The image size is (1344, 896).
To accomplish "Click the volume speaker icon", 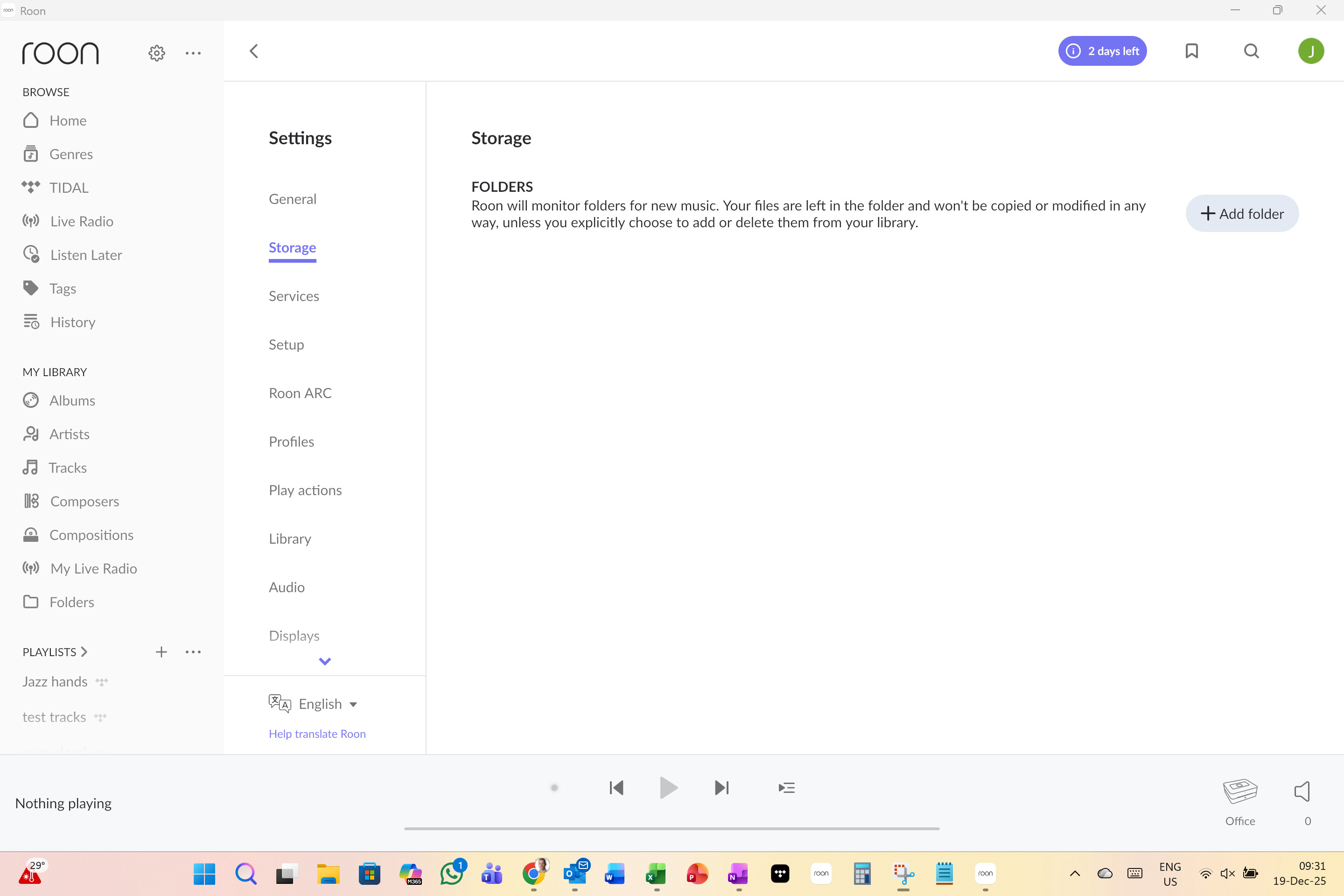I will click(x=1302, y=791).
